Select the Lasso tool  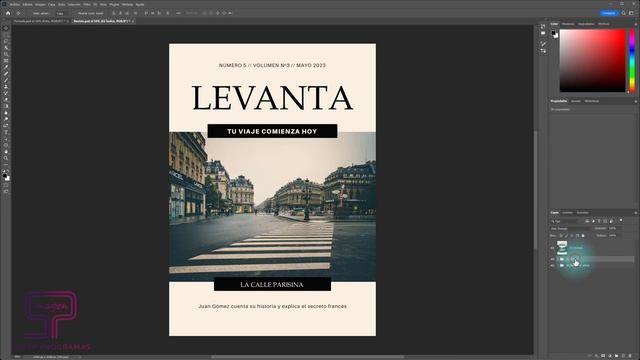click(x=6, y=41)
